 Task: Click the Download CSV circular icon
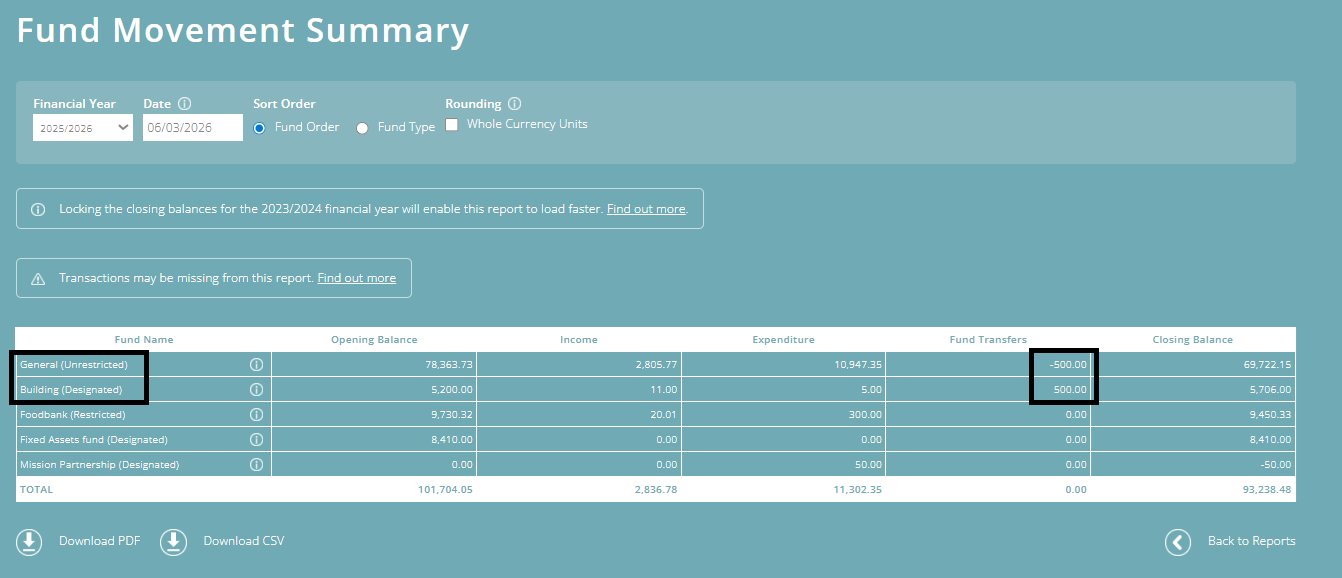coord(173,541)
